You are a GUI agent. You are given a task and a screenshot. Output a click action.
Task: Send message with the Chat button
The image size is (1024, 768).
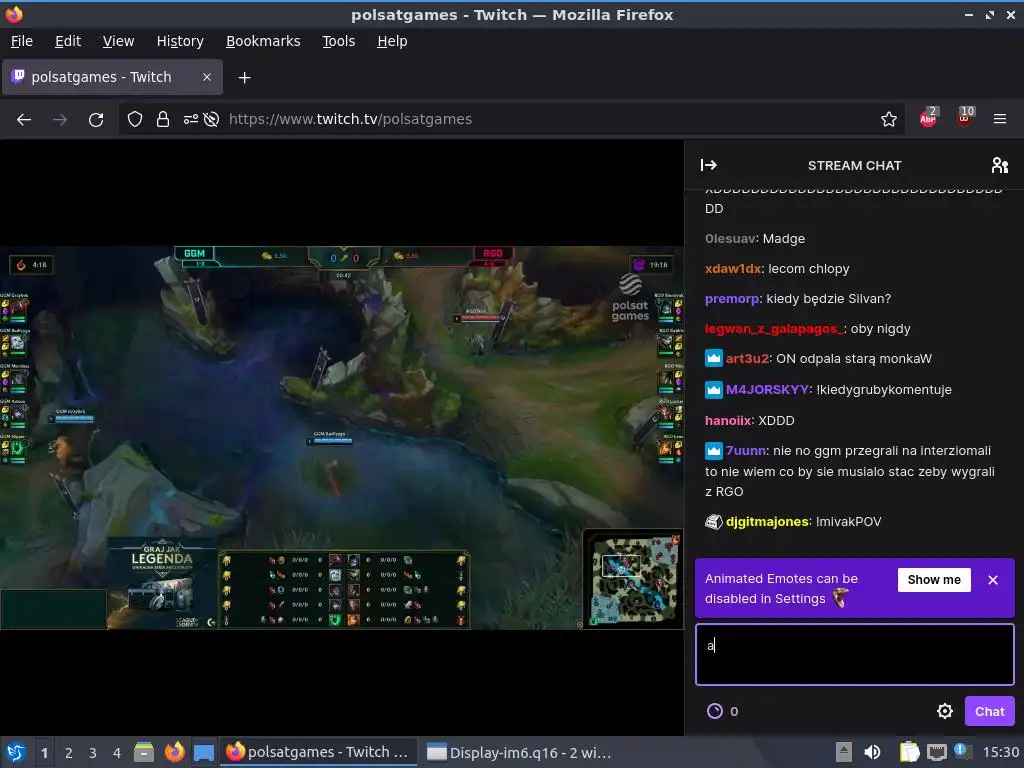[989, 711]
